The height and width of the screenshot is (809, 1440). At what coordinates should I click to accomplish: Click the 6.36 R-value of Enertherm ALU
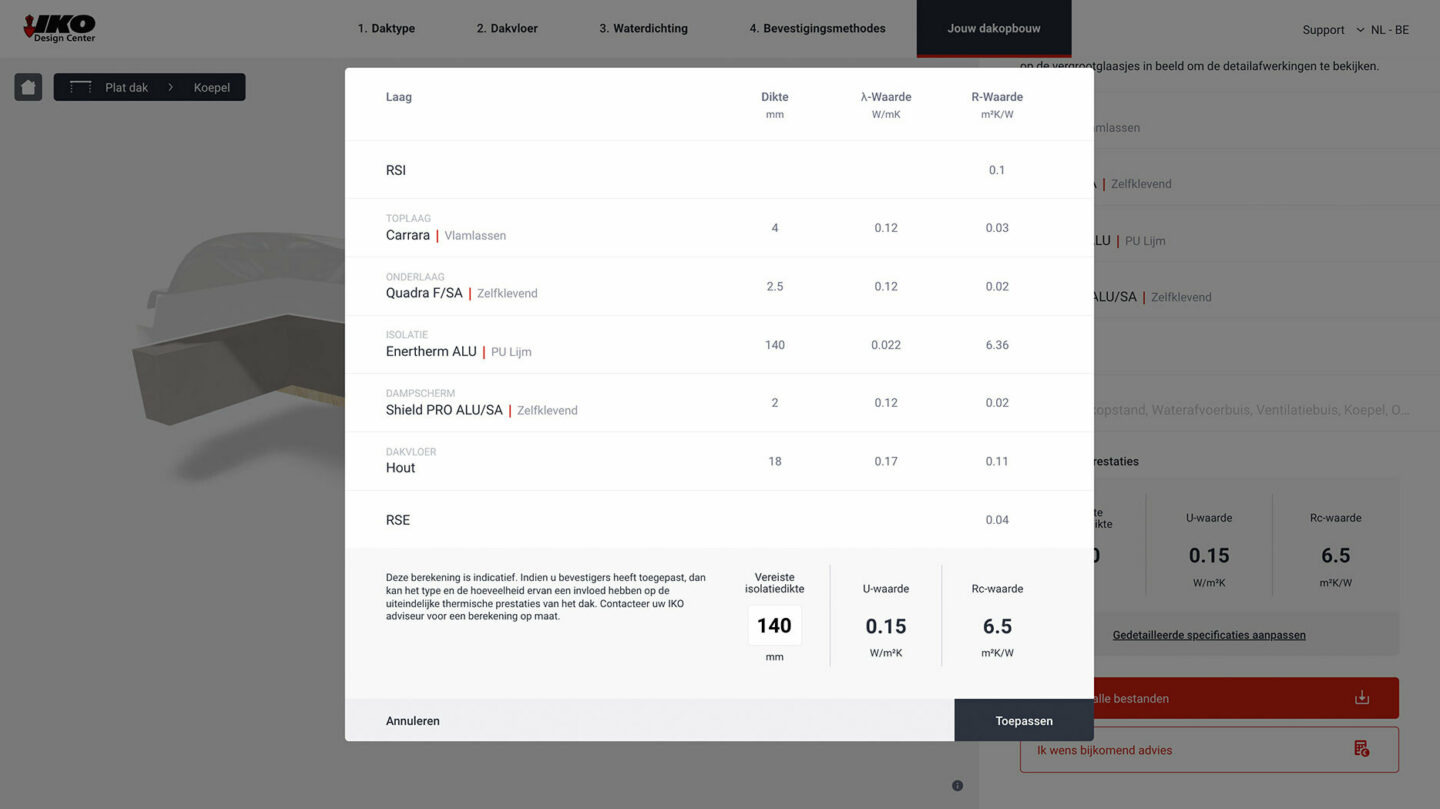(997, 345)
